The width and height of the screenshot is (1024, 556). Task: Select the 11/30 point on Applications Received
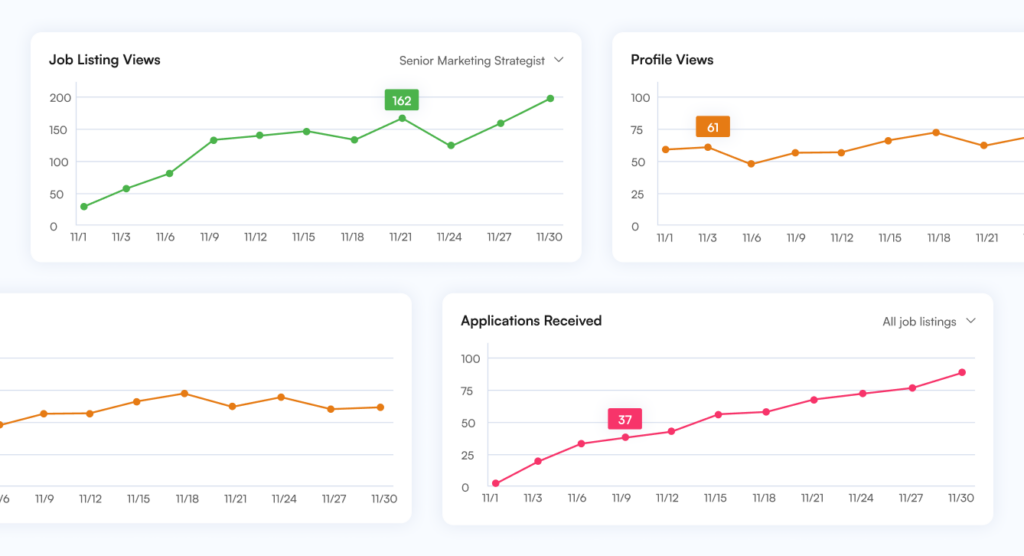click(x=962, y=372)
